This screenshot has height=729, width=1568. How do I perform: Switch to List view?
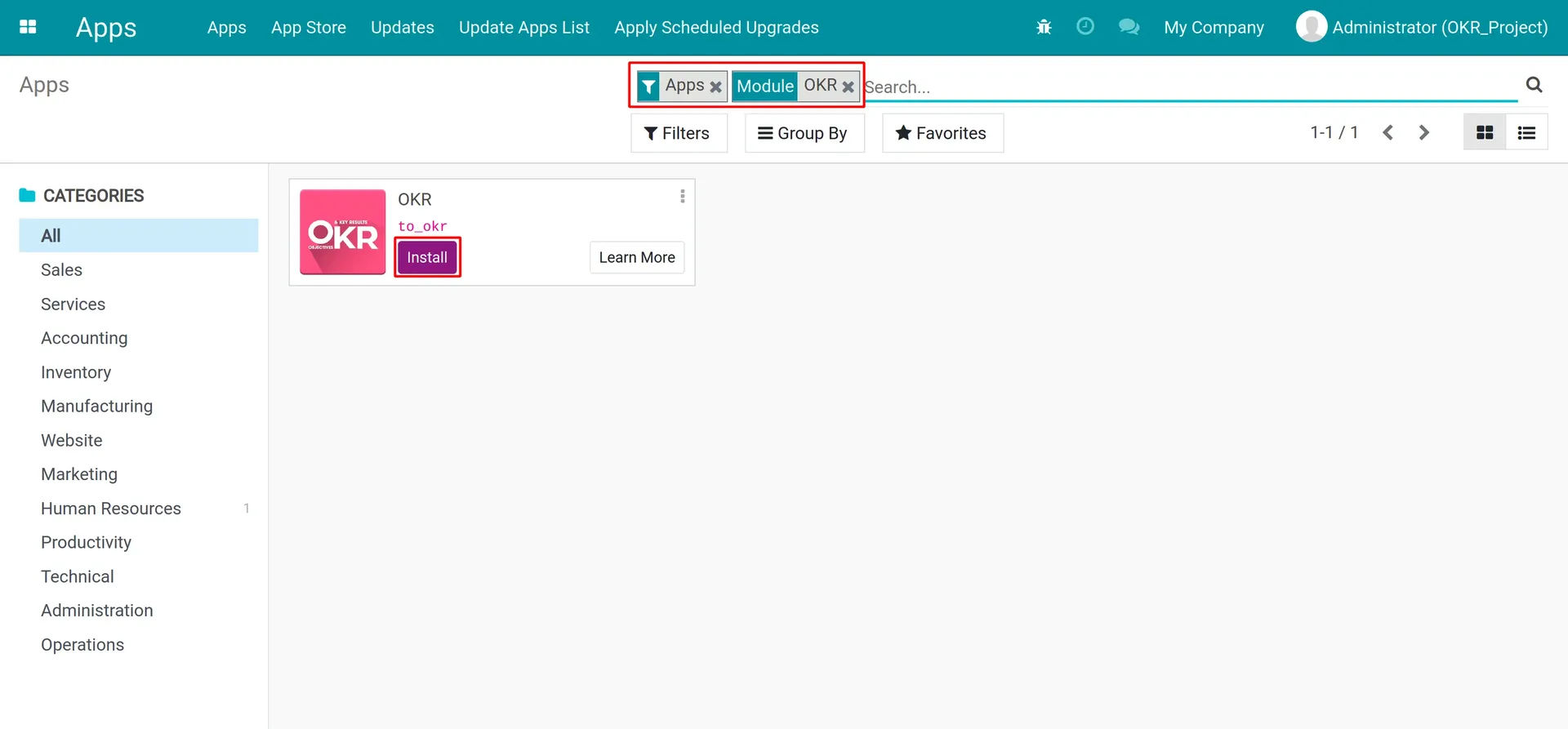click(x=1526, y=133)
